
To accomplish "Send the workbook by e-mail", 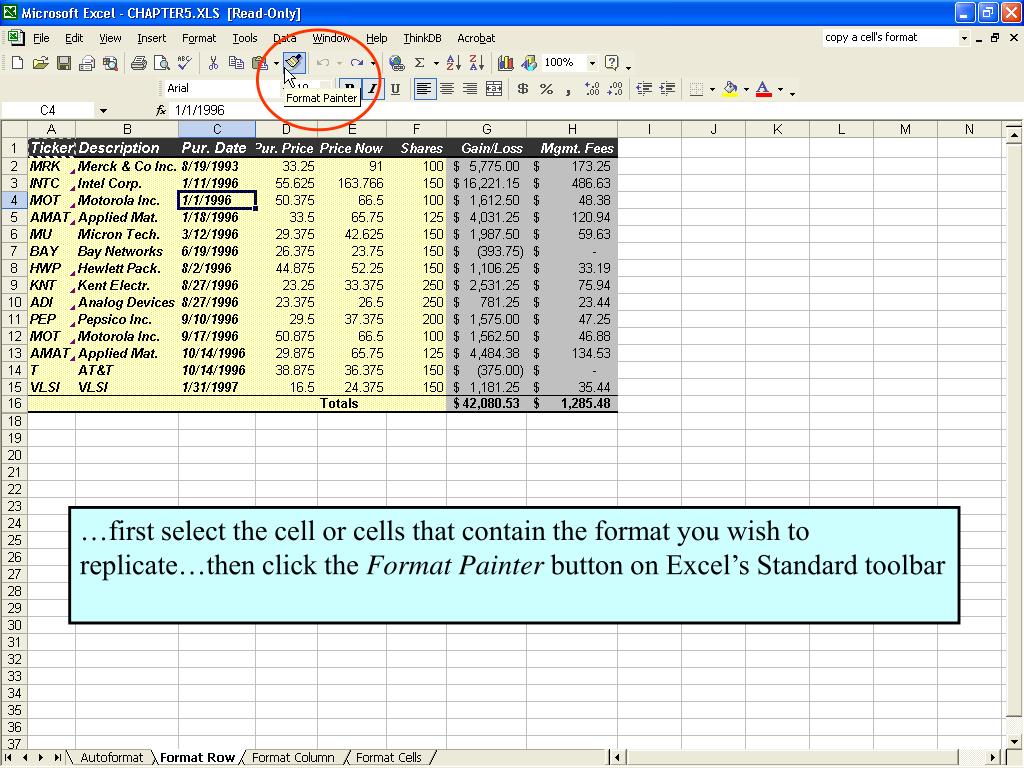I will tap(87, 63).
